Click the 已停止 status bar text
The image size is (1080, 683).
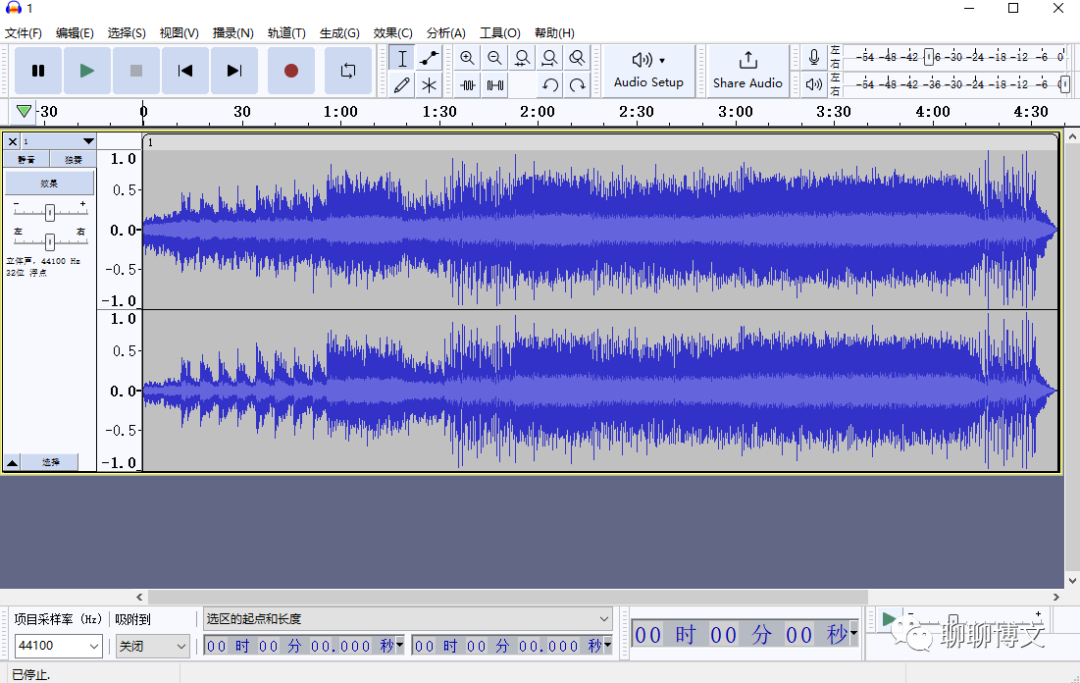[x=31, y=675]
